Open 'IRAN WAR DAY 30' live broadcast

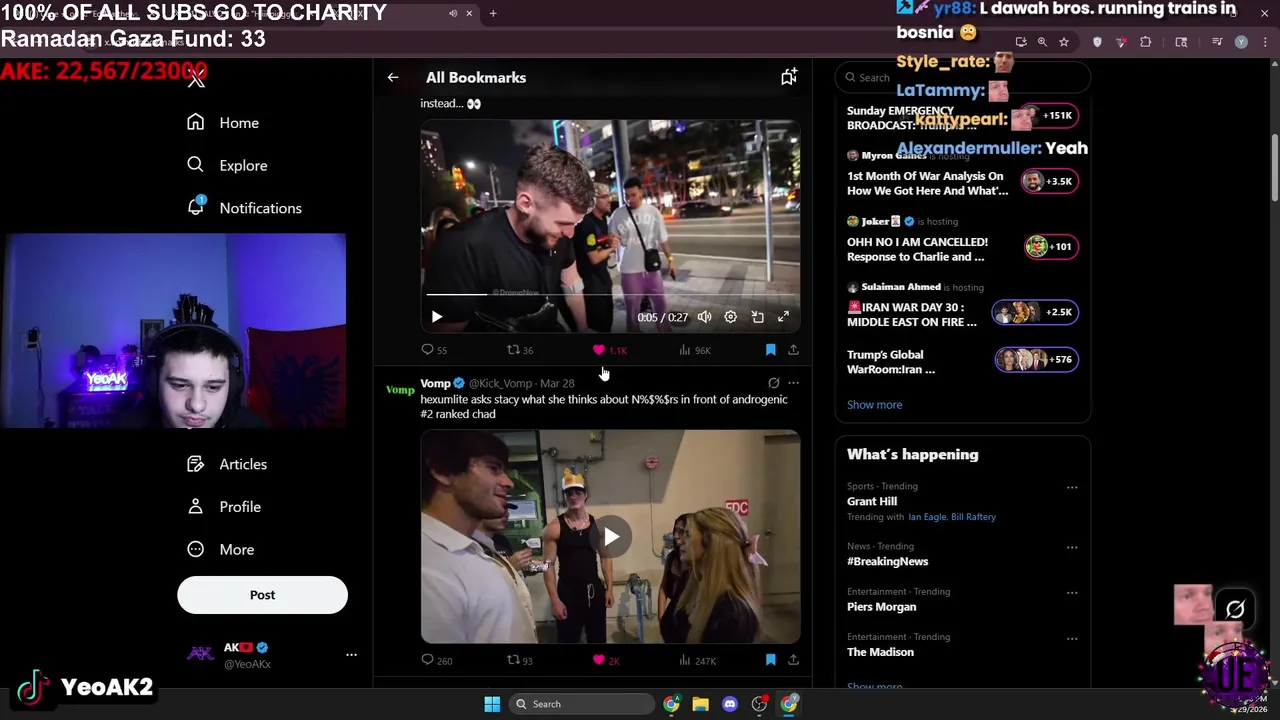(x=912, y=315)
